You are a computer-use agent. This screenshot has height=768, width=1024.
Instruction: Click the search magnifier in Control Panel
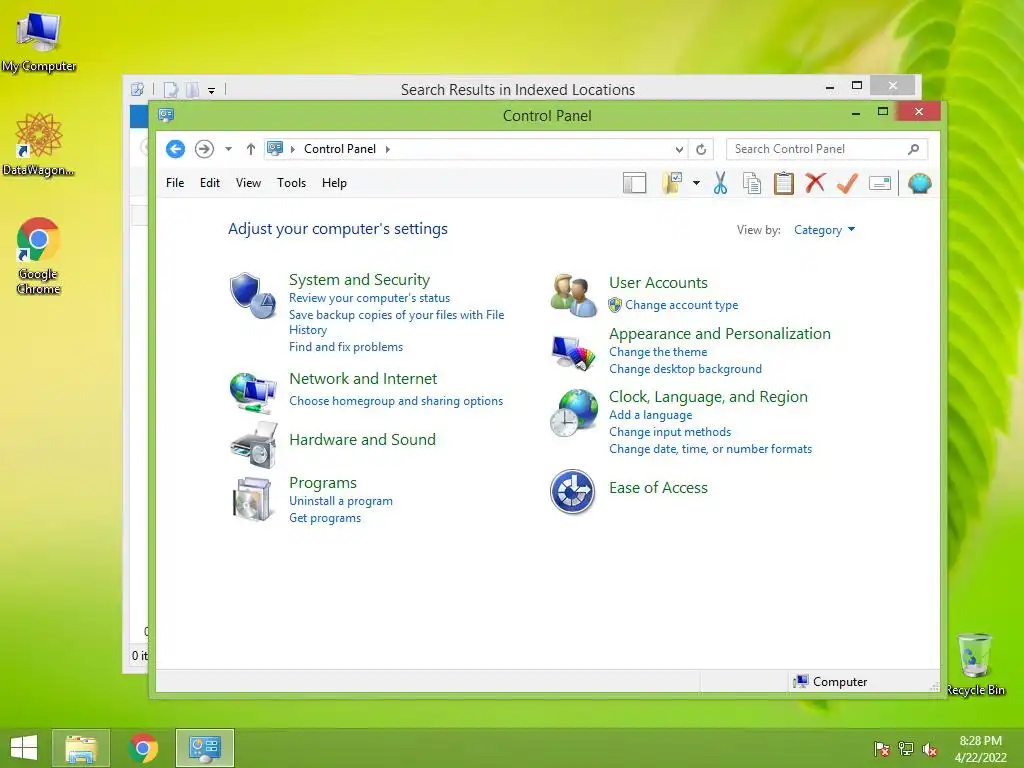[914, 149]
